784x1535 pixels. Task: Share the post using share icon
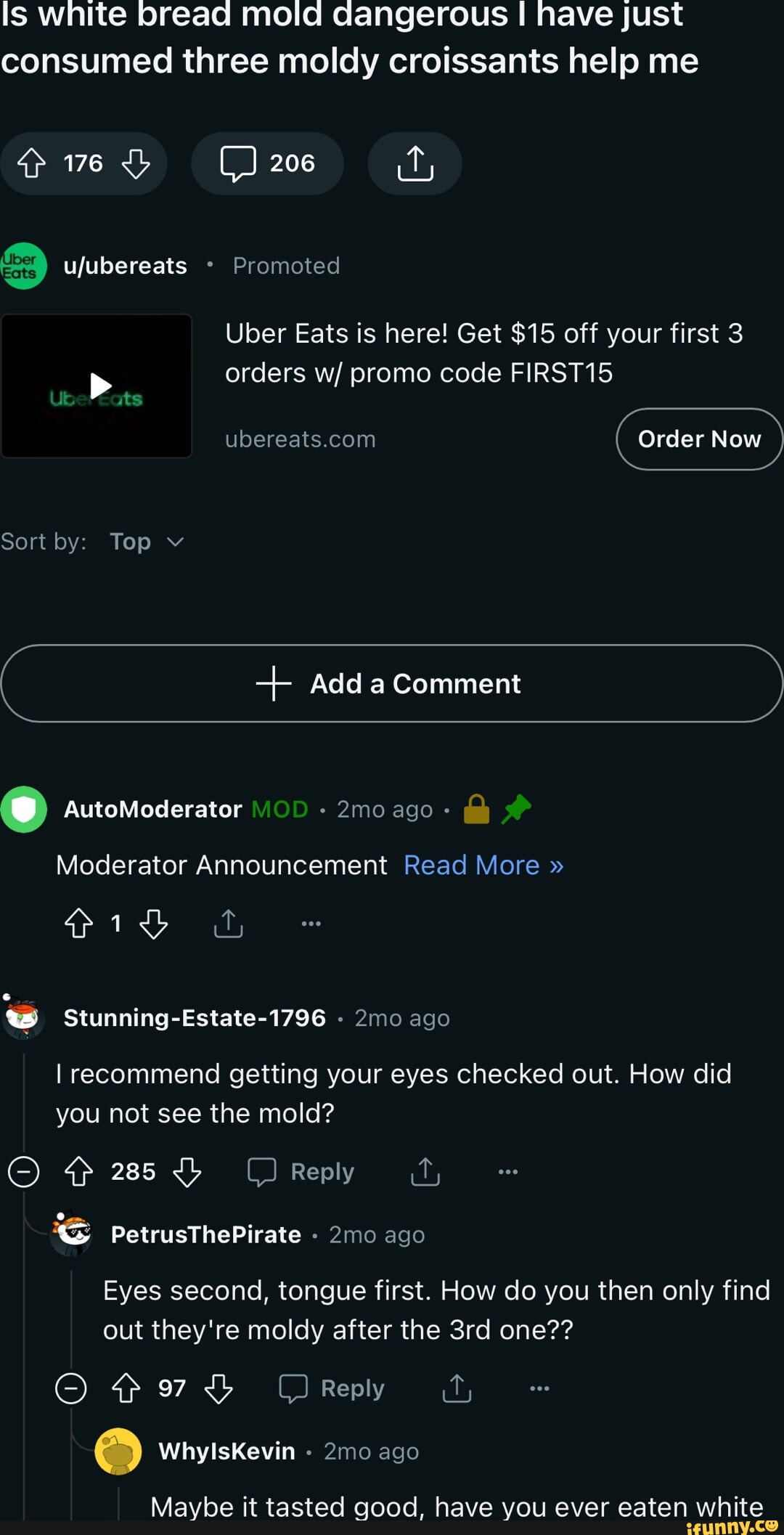tap(415, 163)
